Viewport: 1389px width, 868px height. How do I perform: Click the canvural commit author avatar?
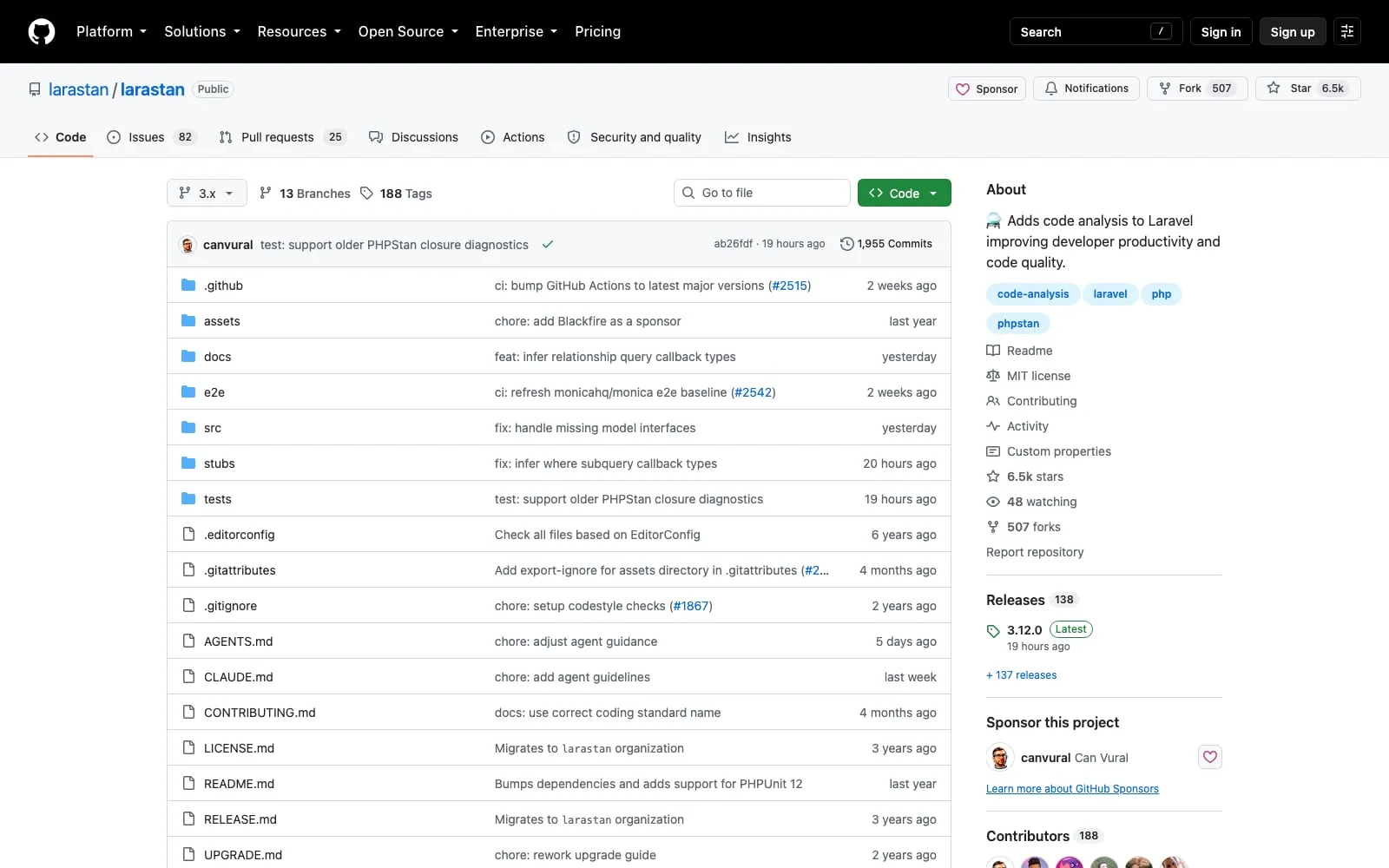tap(188, 245)
